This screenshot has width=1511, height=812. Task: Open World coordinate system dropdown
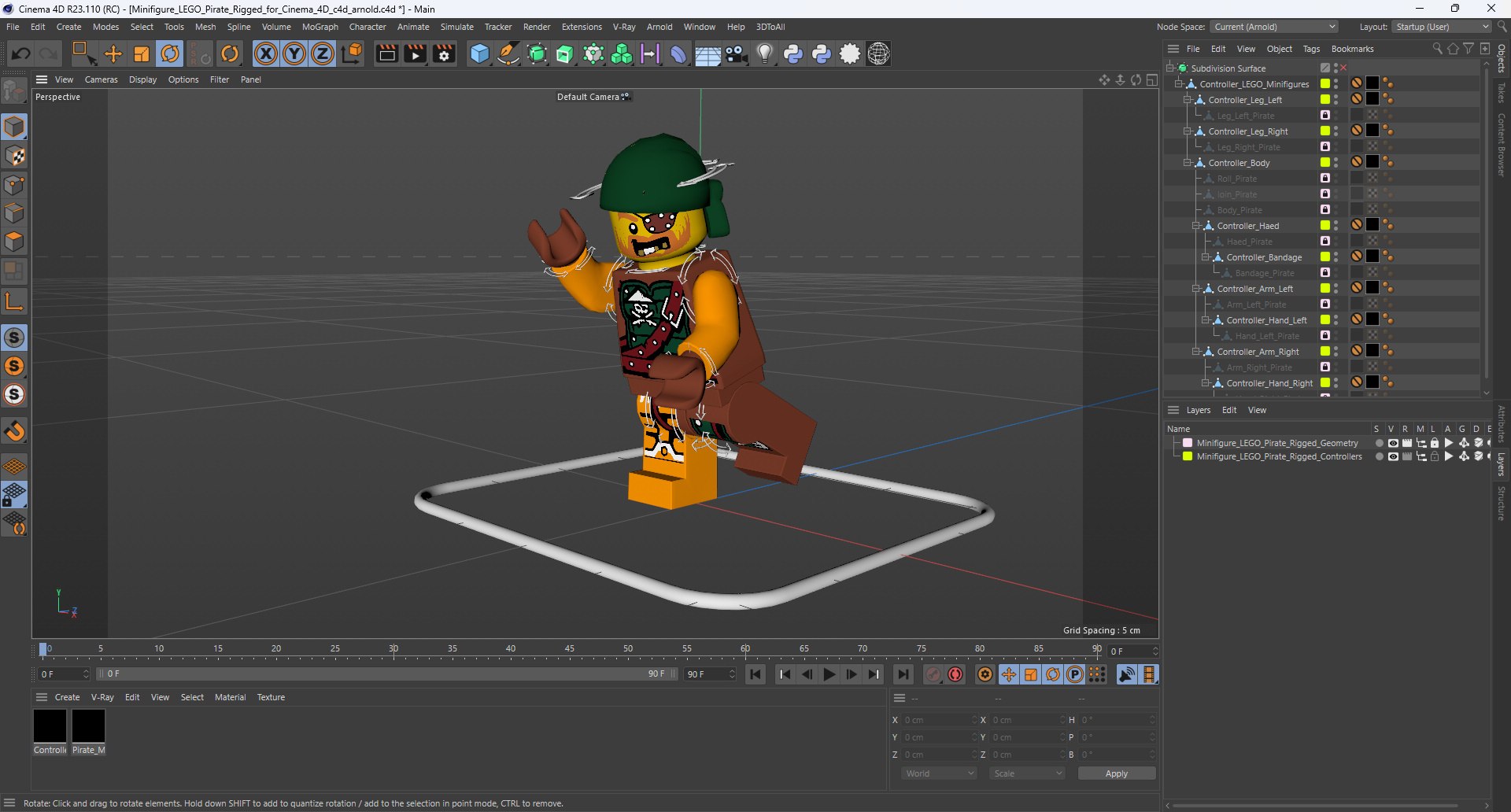point(939,773)
